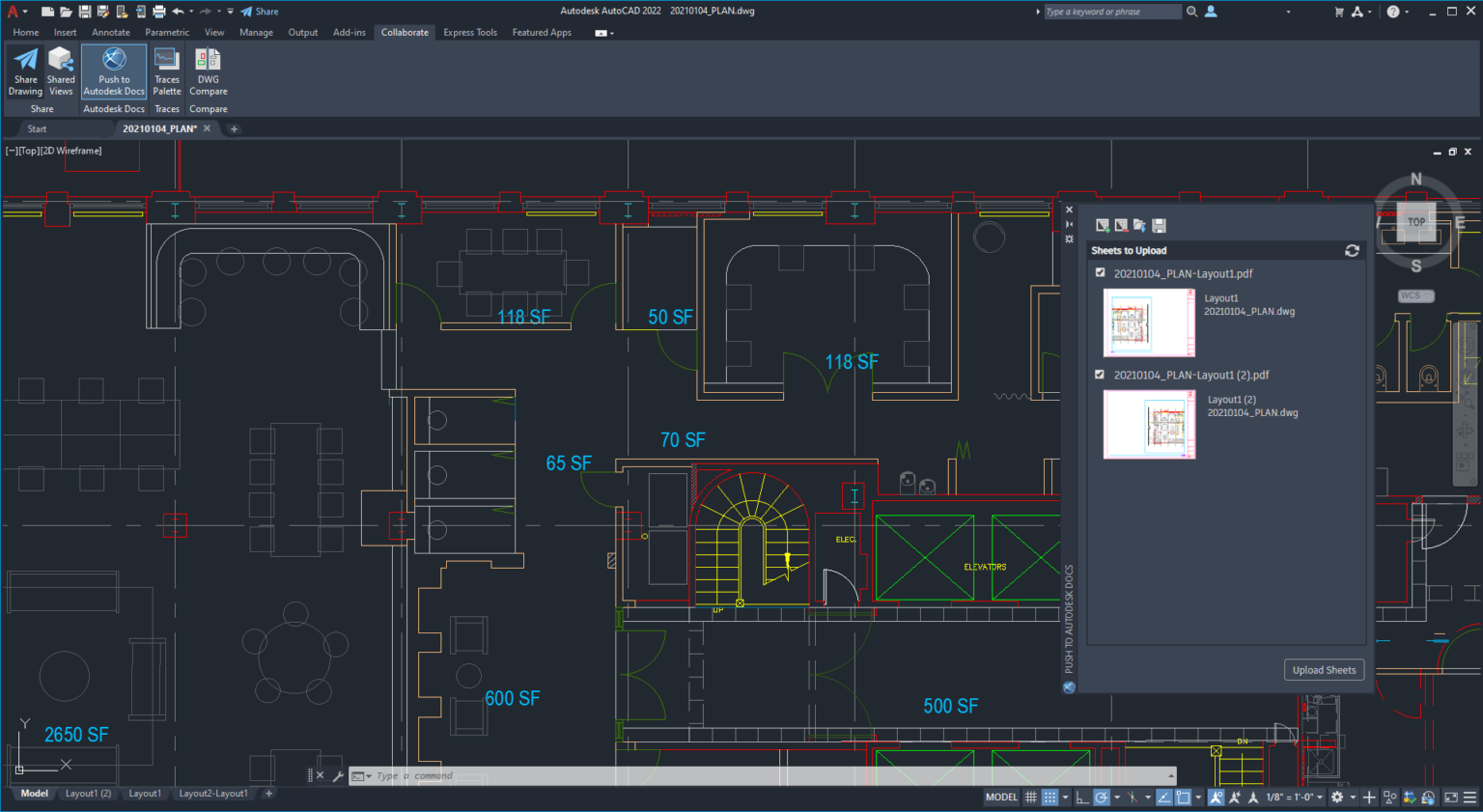Uncheck the 20210104_PLAN-Layout1.pdf sheet
This screenshot has height=812, width=1483.
(1100, 273)
